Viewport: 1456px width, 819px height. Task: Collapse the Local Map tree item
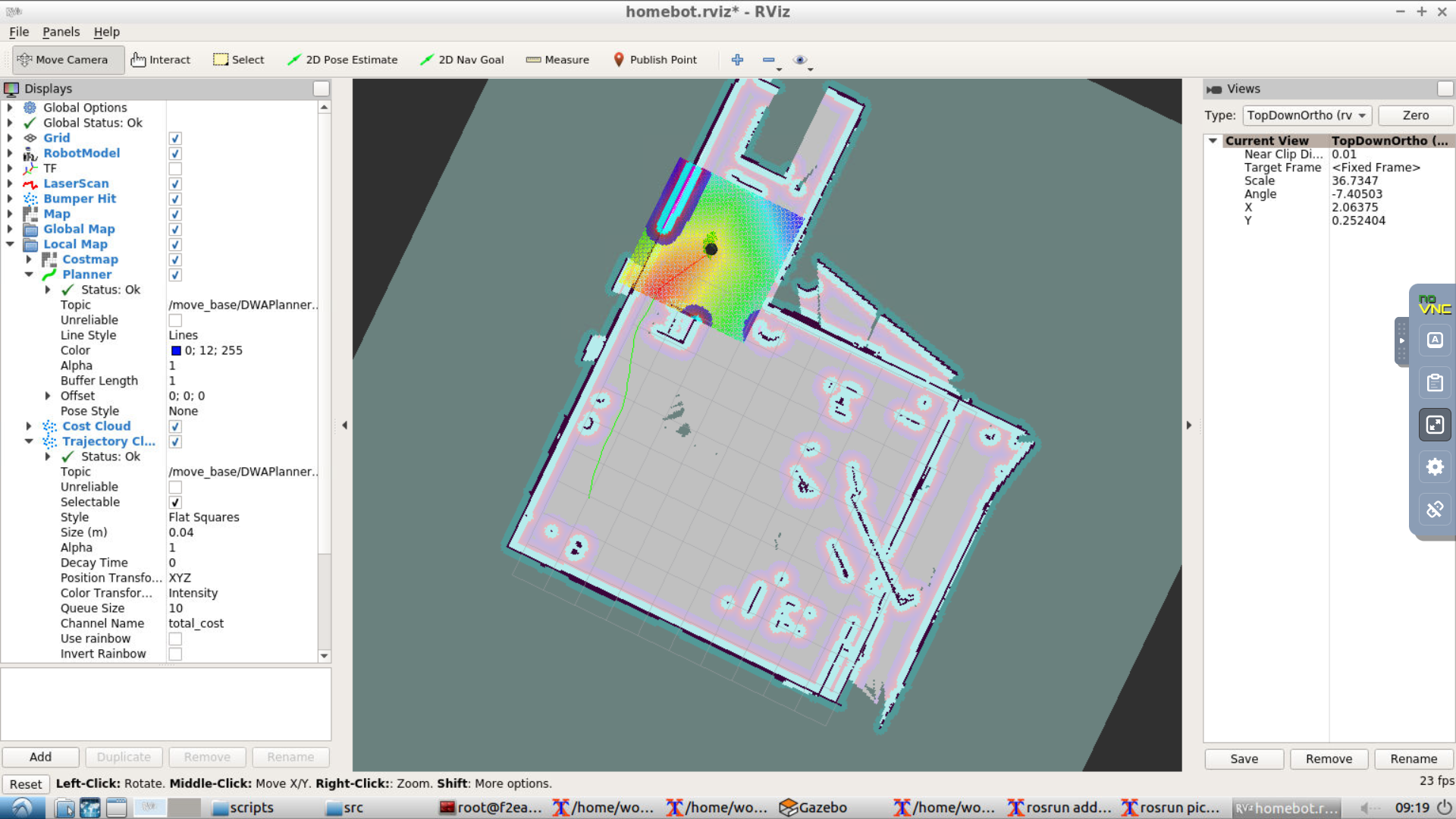(11, 244)
